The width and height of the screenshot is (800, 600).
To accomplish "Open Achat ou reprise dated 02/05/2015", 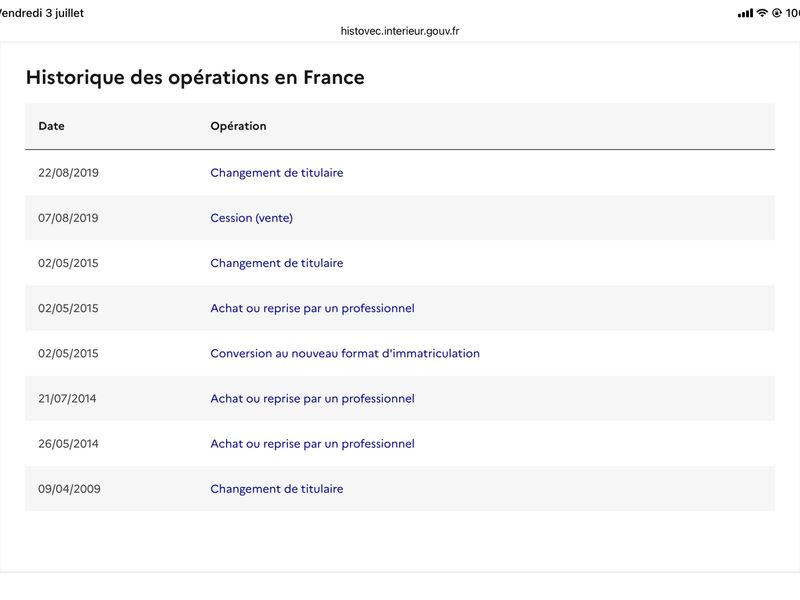I will point(312,308).
